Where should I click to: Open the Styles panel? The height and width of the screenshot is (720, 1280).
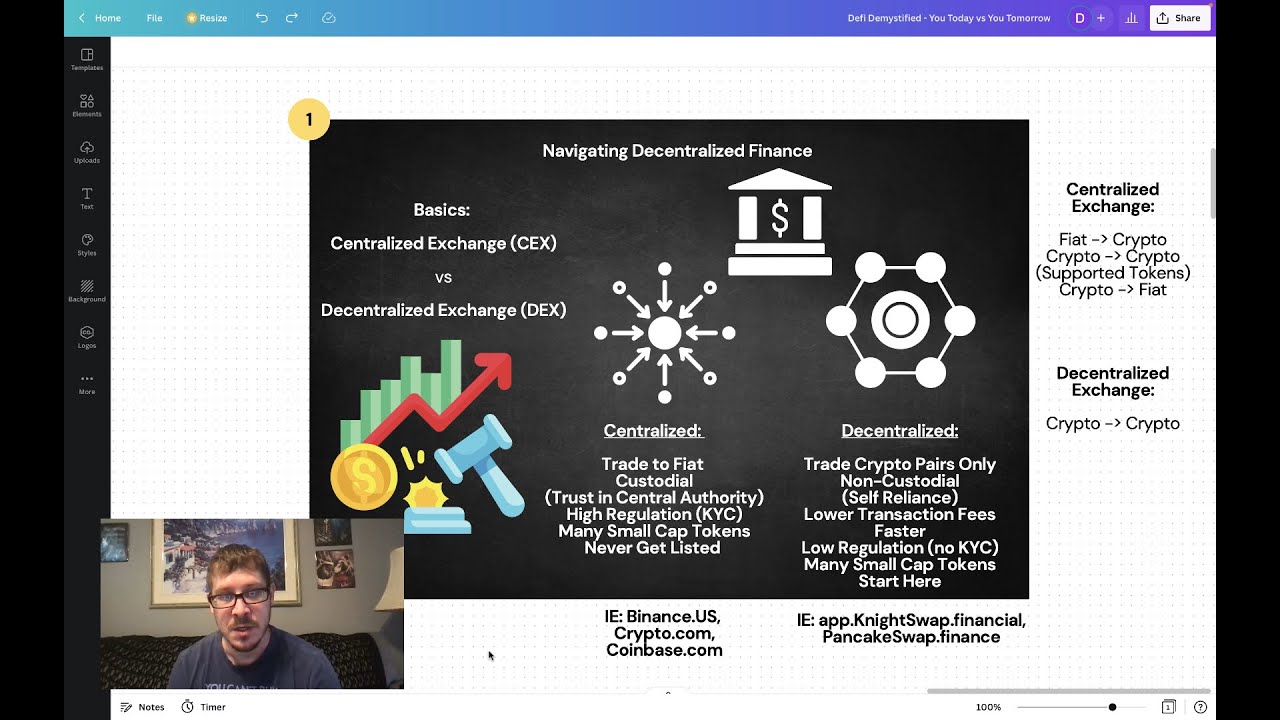coord(87,245)
